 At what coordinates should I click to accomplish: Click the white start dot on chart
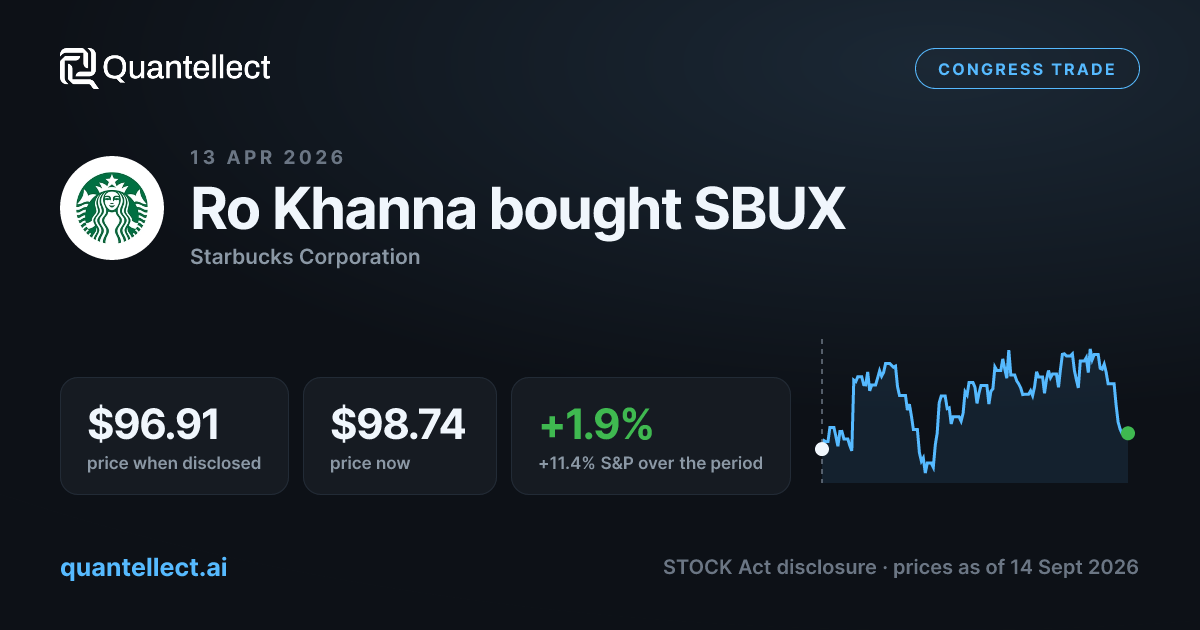tap(822, 449)
